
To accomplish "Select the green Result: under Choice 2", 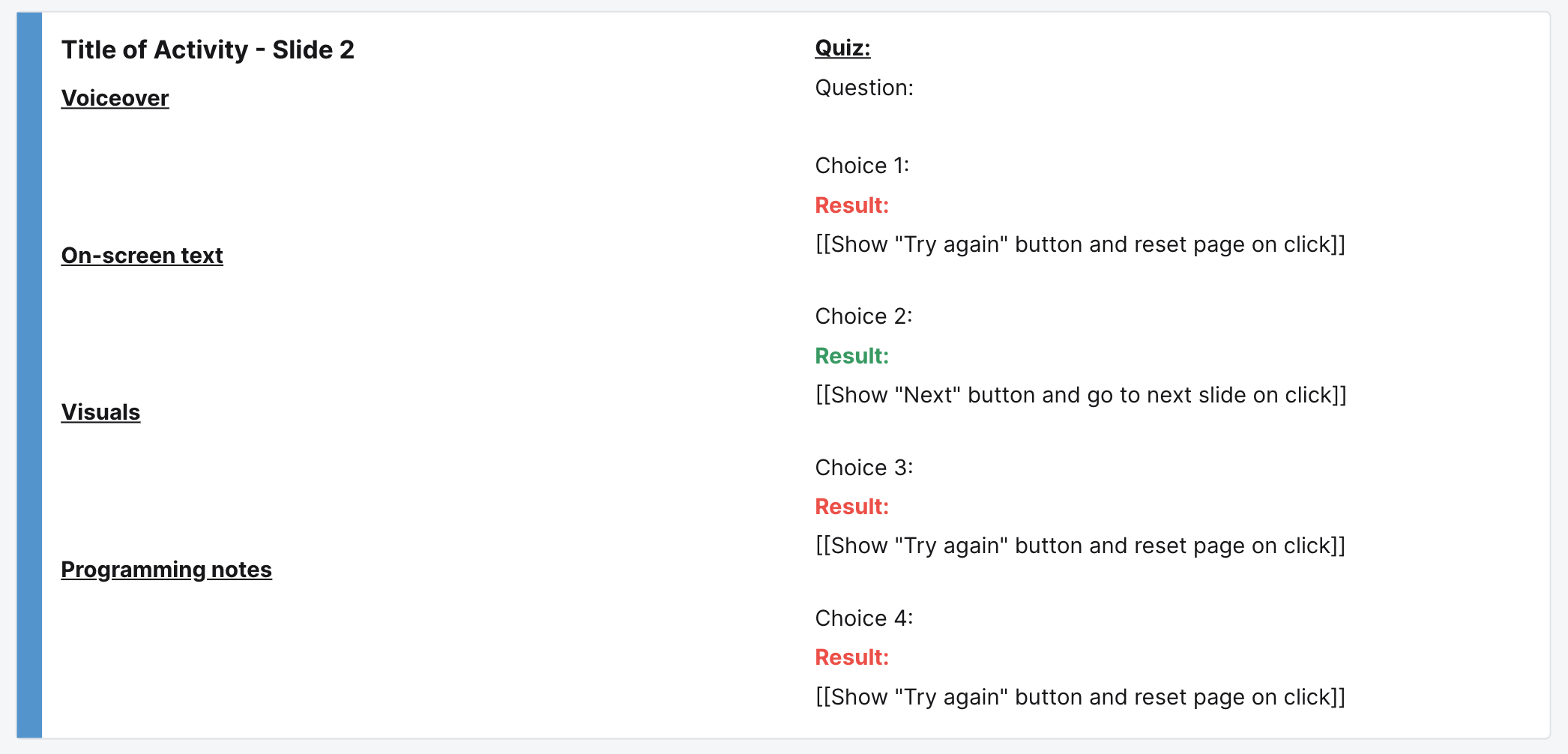I will [851, 356].
